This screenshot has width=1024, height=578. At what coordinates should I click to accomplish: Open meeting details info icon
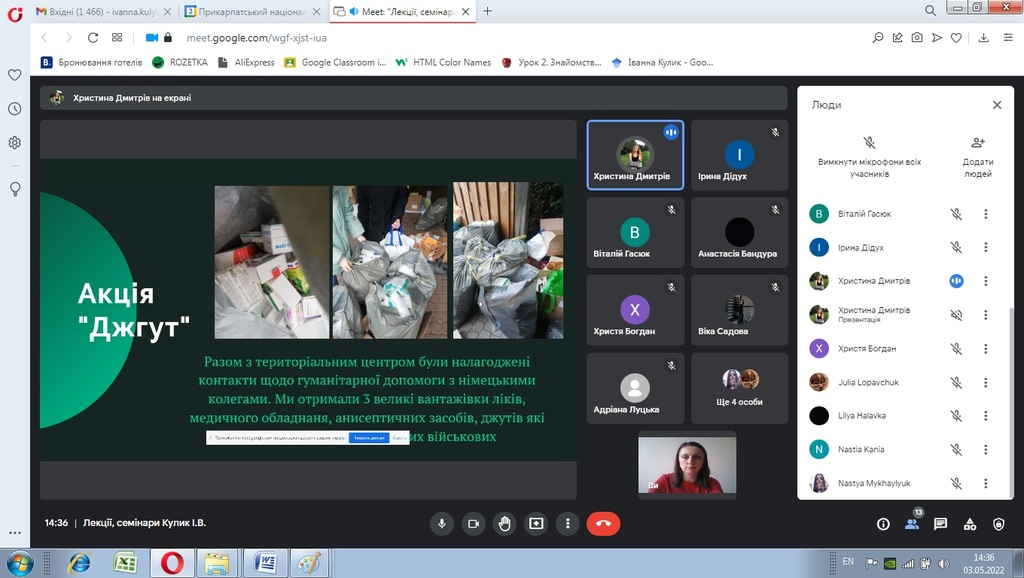(x=883, y=523)
